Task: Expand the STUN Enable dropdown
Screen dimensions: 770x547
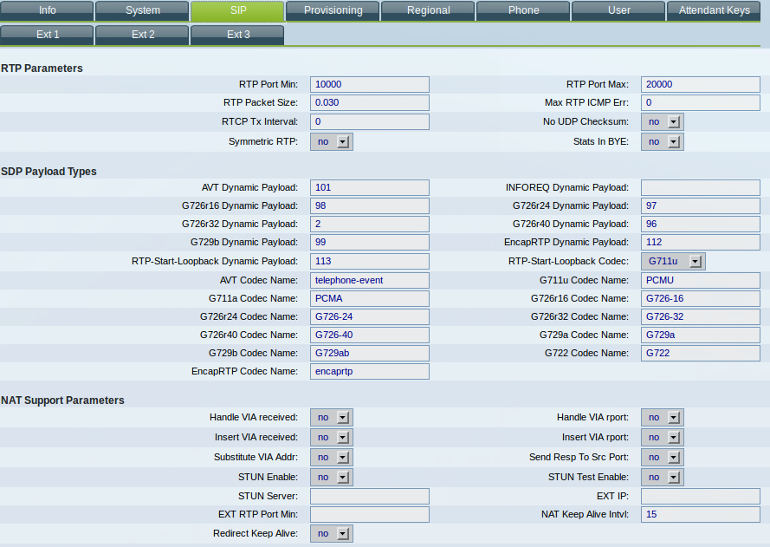Action: [331, 477]
